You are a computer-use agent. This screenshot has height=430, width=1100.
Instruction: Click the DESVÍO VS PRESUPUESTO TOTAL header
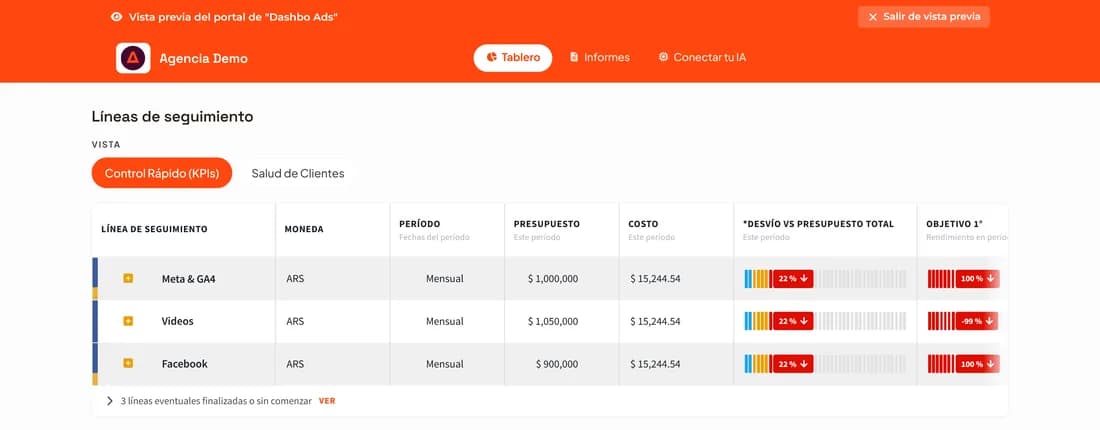pyautogui.click(x=819, y=224)
